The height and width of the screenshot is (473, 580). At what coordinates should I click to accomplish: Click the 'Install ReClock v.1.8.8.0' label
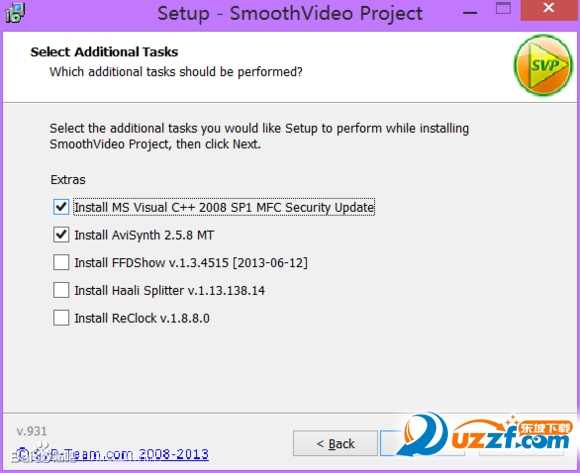[142, 318]
